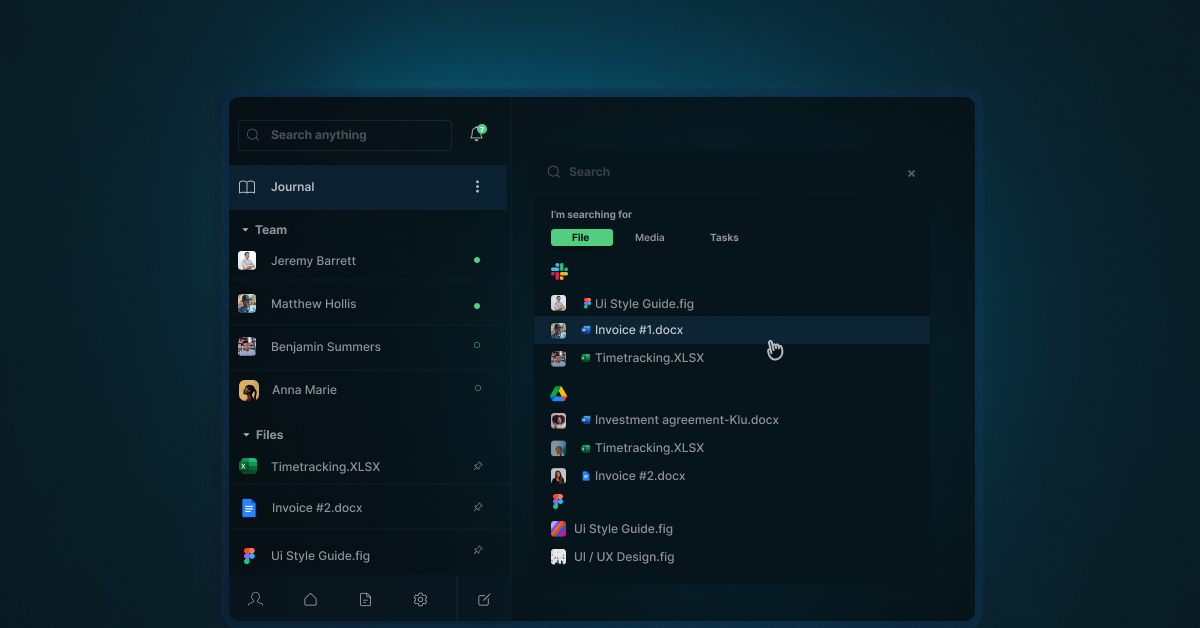Open Investment agreement-Klu.docx from Drive results

click(685, 419)
